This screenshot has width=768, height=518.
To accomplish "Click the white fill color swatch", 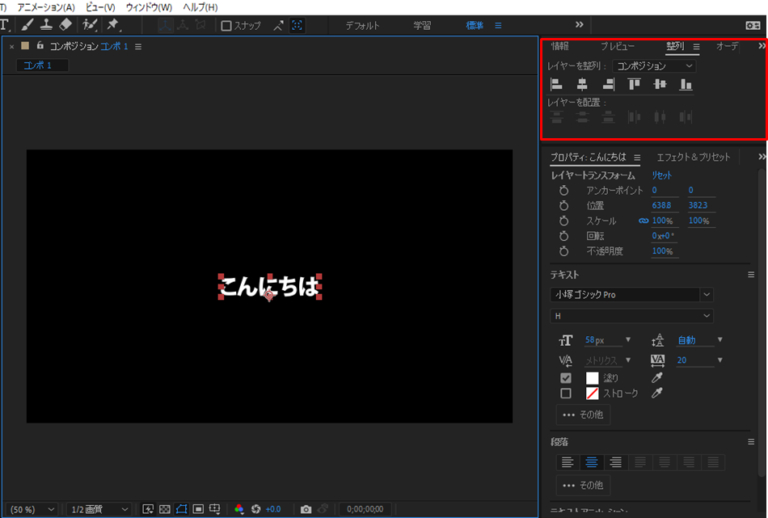I will (x=592, y=378).
